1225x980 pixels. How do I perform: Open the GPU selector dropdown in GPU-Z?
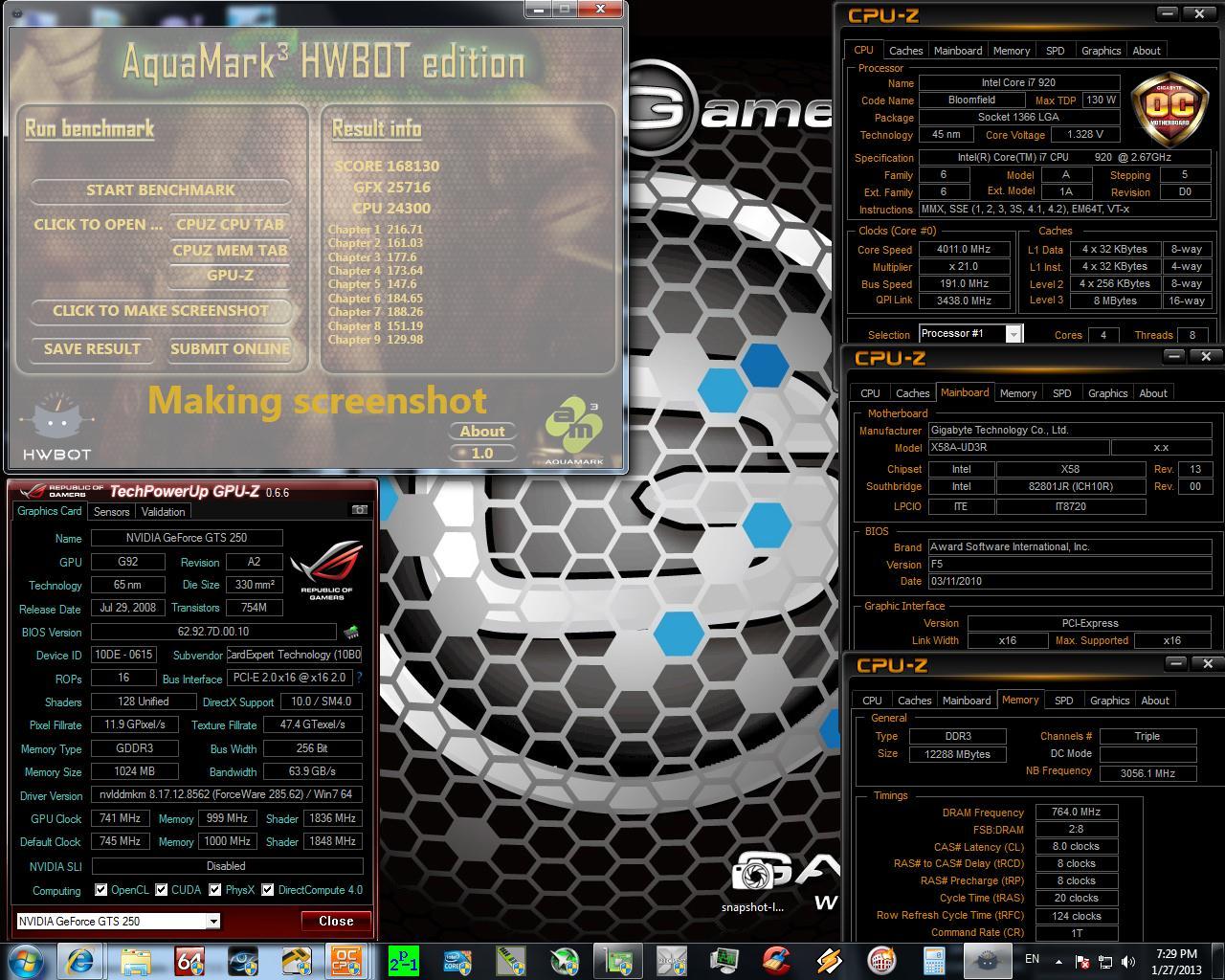[213, 922]
